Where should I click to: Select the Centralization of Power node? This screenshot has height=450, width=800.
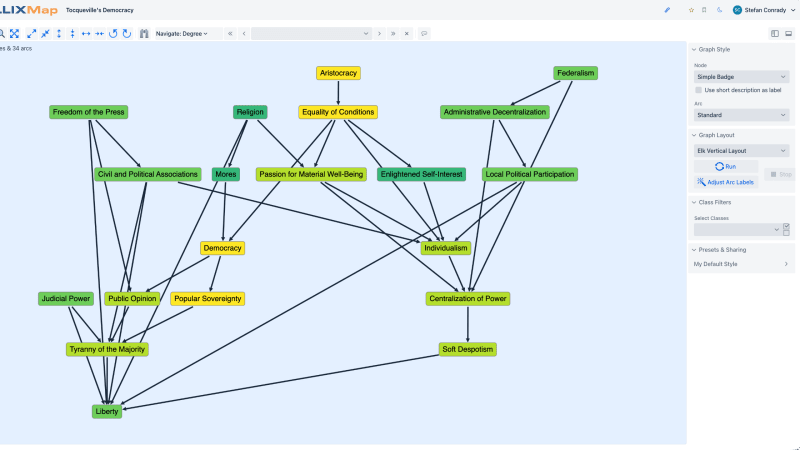[x=468, y=299]
